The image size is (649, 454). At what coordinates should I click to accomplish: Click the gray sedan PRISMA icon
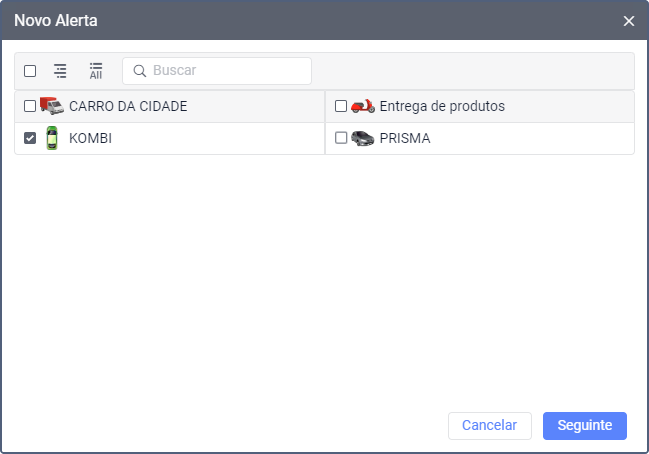coord(363,138)
